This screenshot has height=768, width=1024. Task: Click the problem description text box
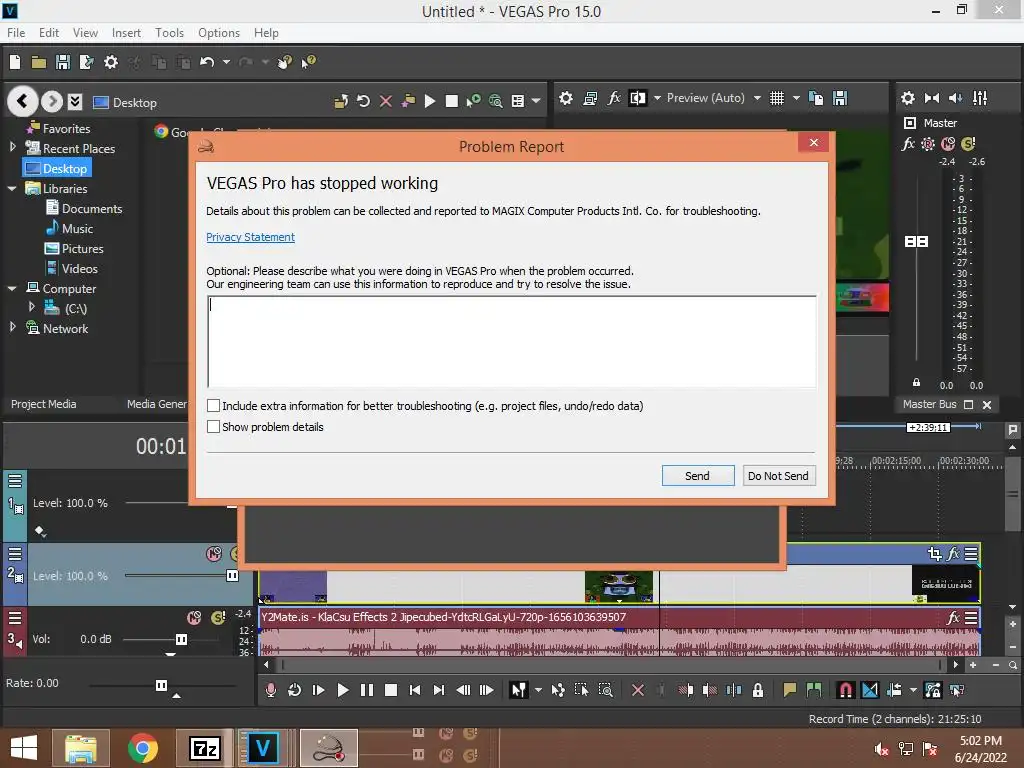[512, 342]
